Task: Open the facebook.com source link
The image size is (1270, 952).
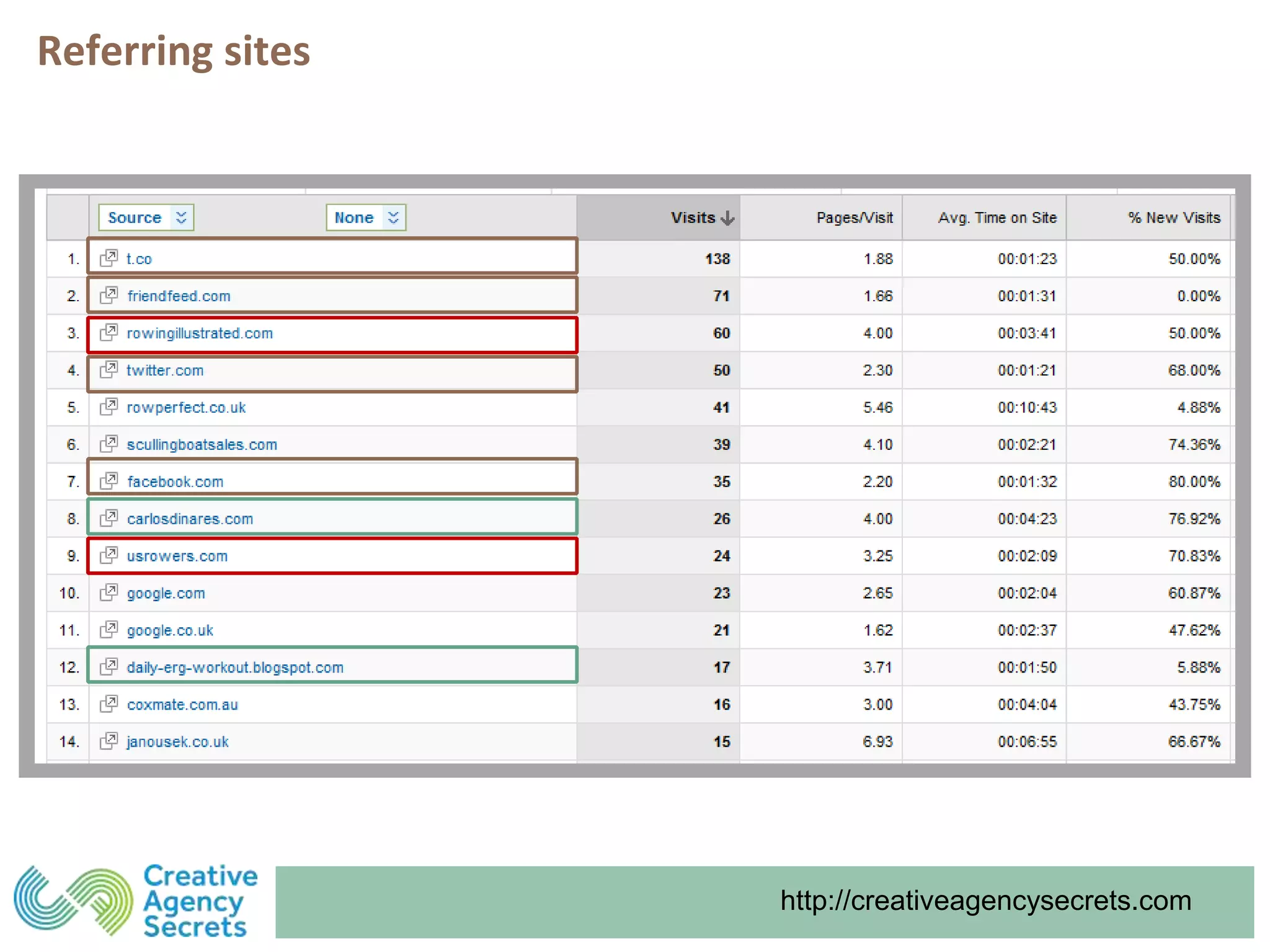Action: [x=175, y=482]
